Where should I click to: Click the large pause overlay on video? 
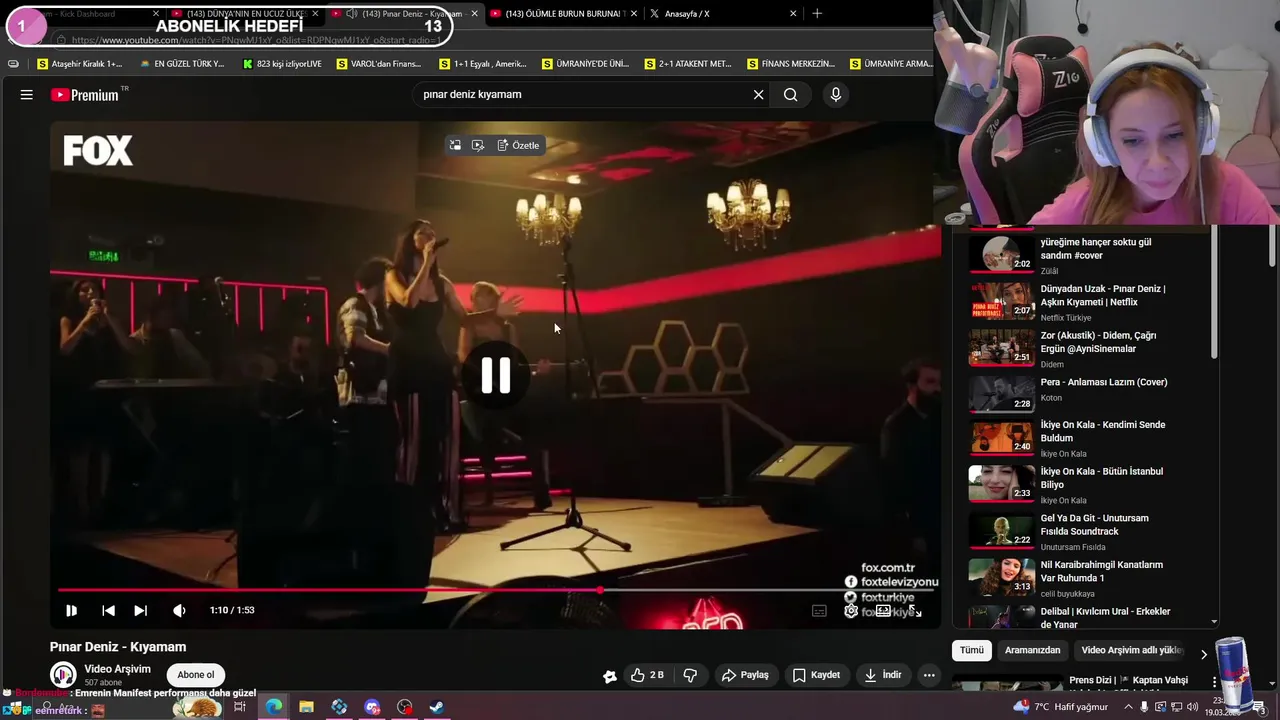tap(496, 376)
